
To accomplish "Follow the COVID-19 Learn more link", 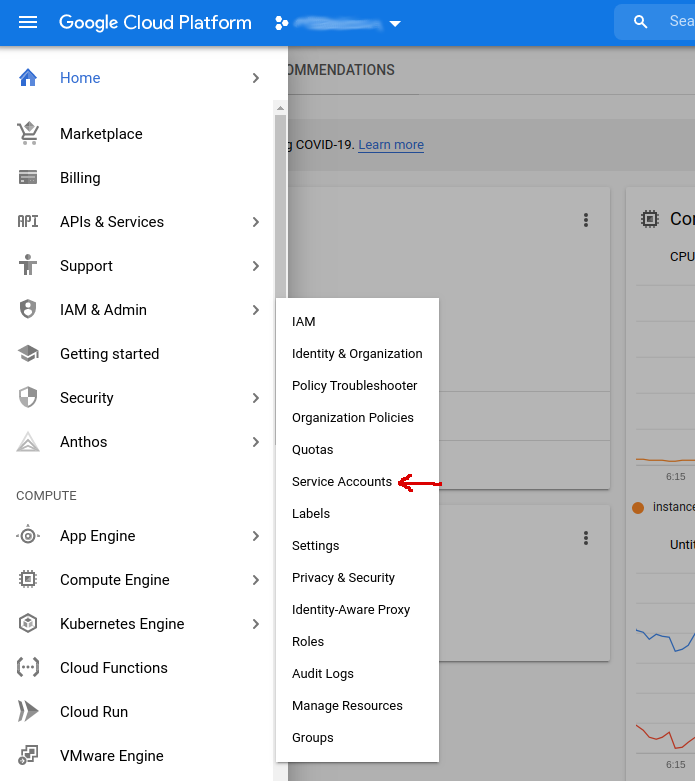I will coord(391,144).
